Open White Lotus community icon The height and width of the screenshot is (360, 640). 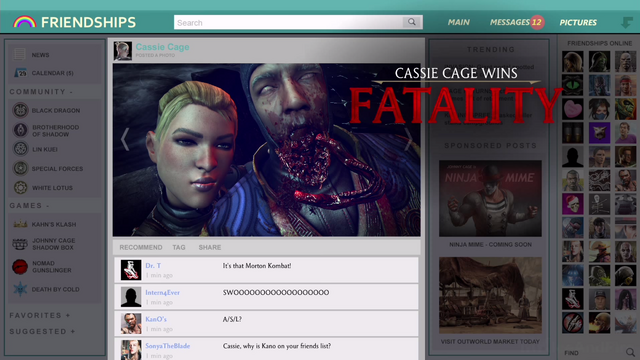(x=20, y=187)
